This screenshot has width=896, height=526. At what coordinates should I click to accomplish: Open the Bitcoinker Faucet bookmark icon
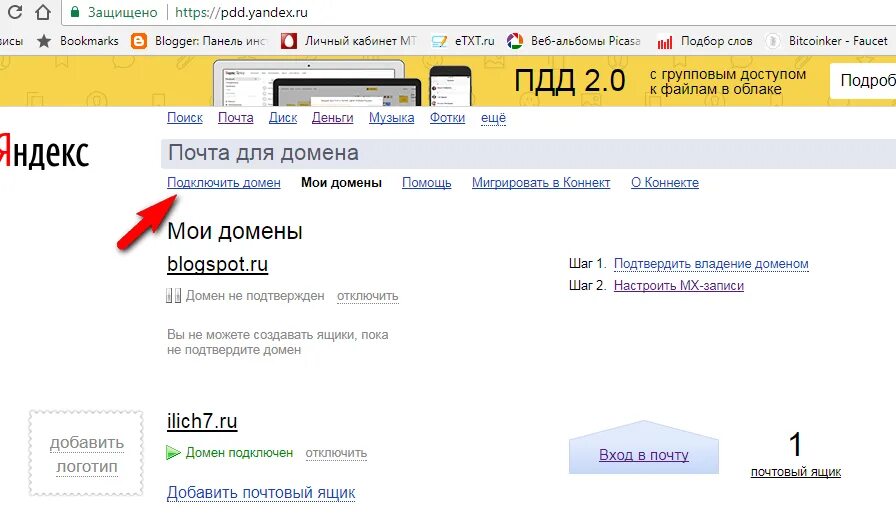[x=773, y=41]
